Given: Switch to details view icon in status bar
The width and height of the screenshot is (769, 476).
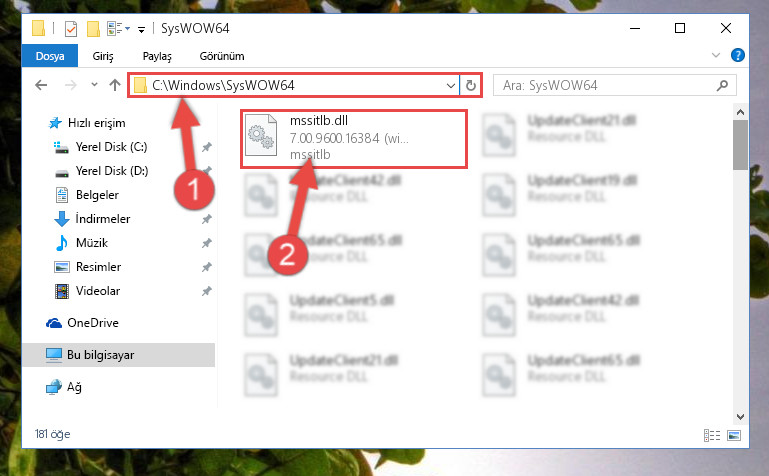Looking at the screenshot, I should (712, 435).
